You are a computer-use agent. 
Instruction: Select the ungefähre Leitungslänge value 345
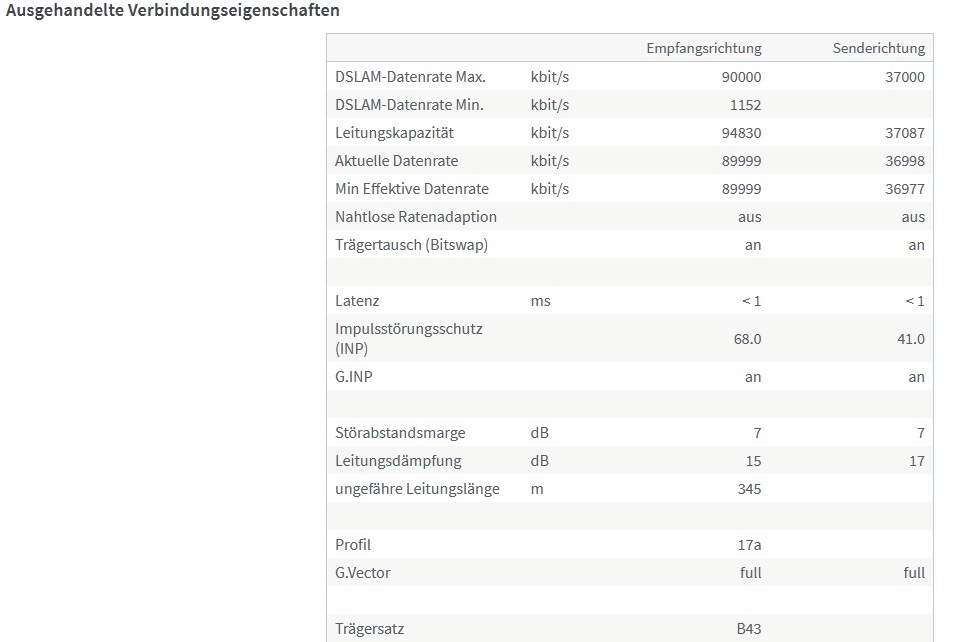click(x=749, y=489)
